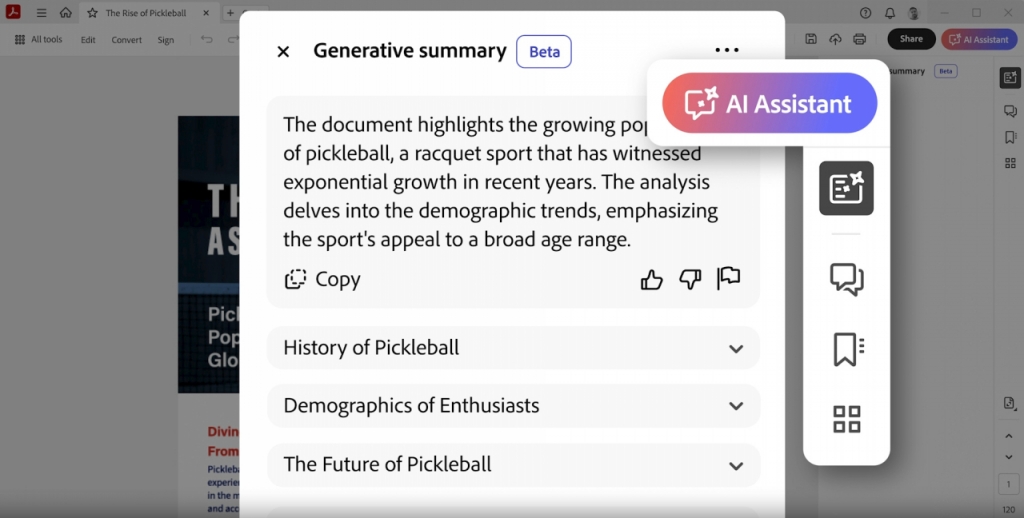This screenshot has height=518, width=1024.
Task: Give the summary a thumbs down
Action: click(690, 280)
